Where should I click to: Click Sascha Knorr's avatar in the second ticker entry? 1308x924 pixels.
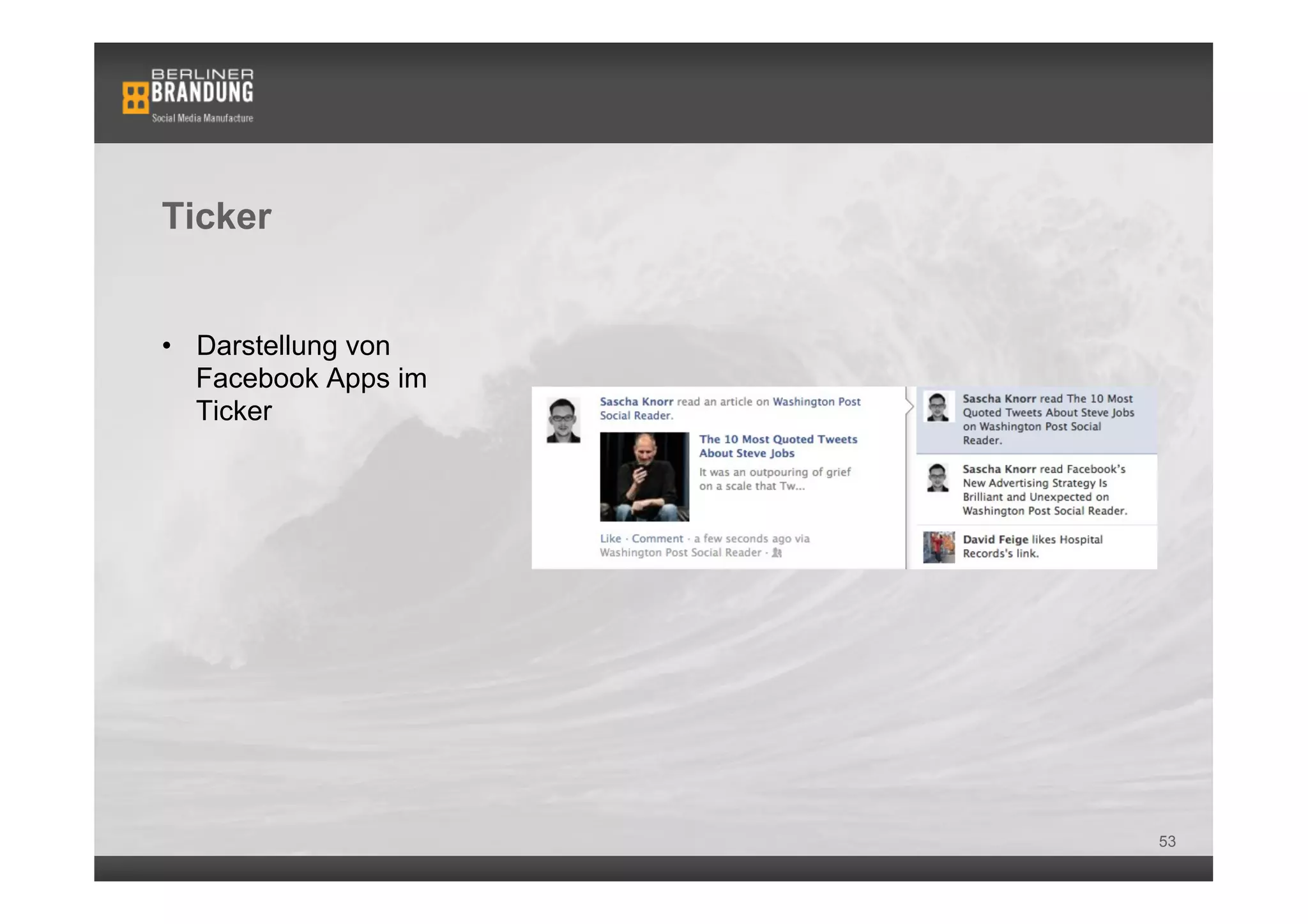(938, 477)
